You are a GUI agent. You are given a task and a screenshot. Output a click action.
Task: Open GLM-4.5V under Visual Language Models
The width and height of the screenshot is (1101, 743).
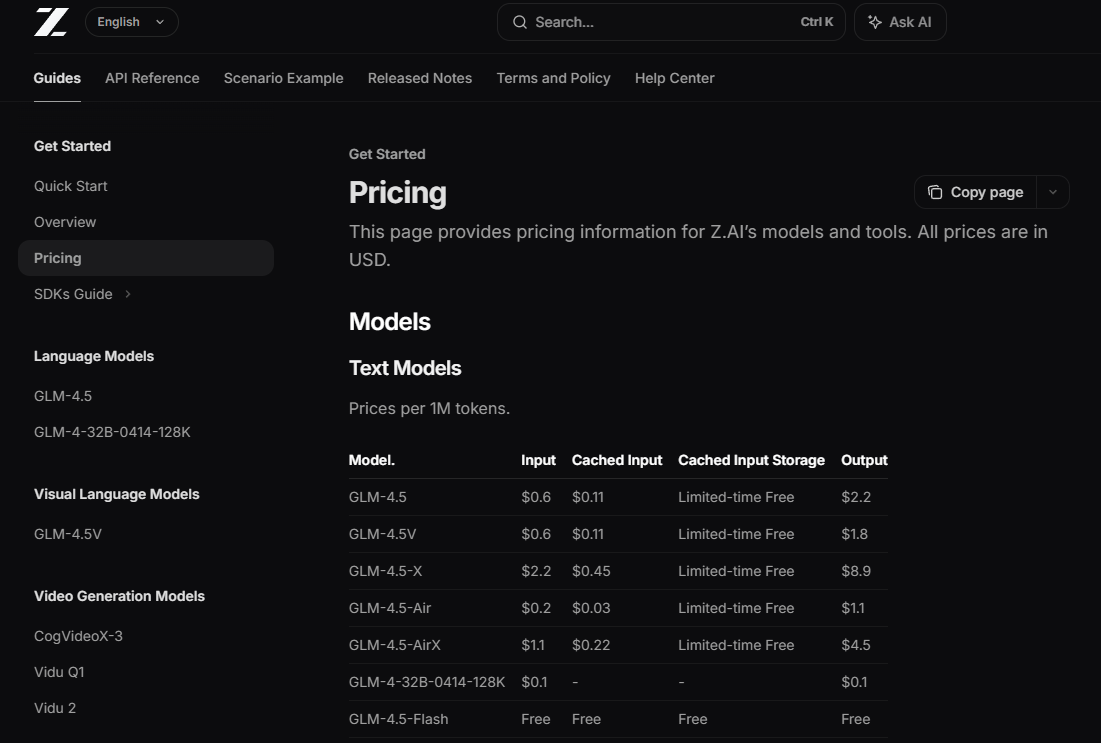tap(68, 534)
